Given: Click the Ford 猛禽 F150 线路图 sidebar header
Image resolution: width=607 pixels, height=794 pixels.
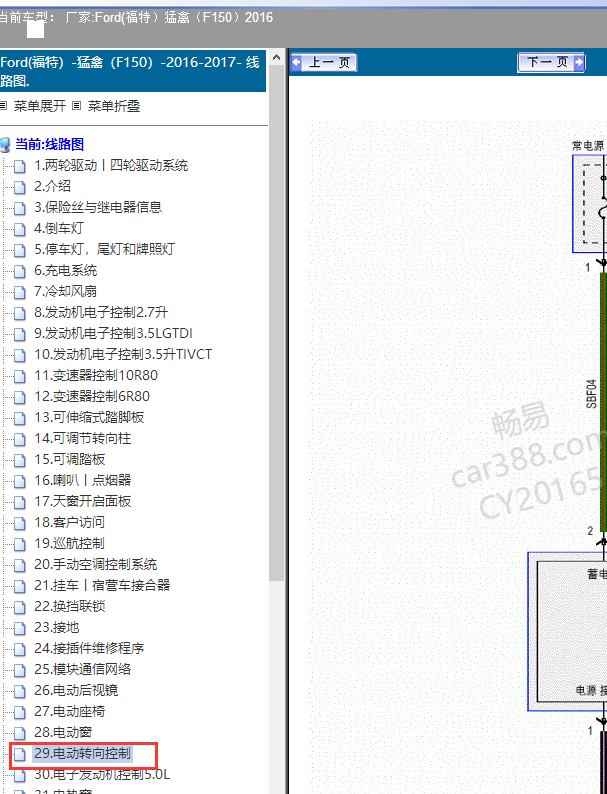Looking at the screenshot, I should tap(133, 71).
